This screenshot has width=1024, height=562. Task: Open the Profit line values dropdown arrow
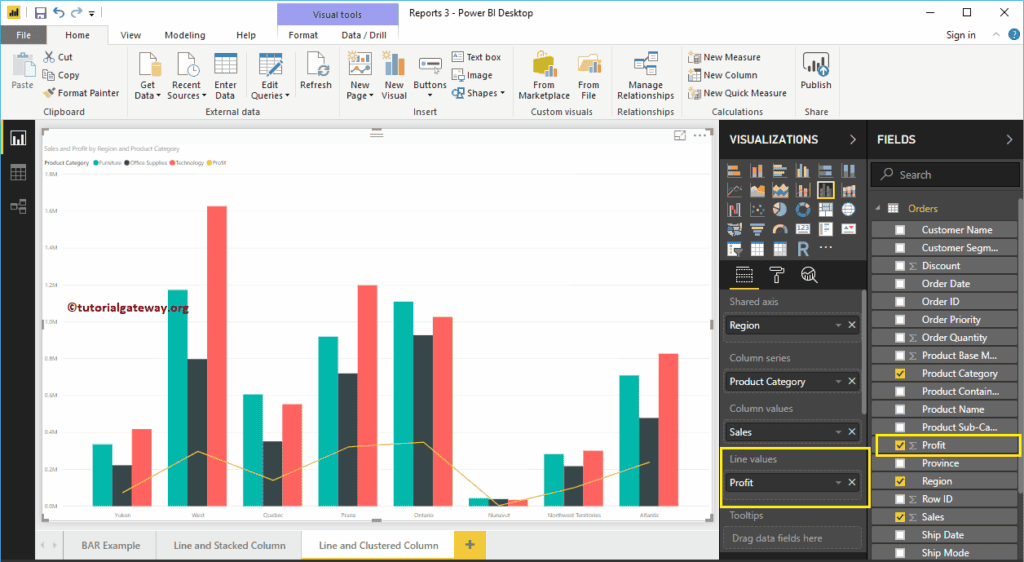click(839, 482)
